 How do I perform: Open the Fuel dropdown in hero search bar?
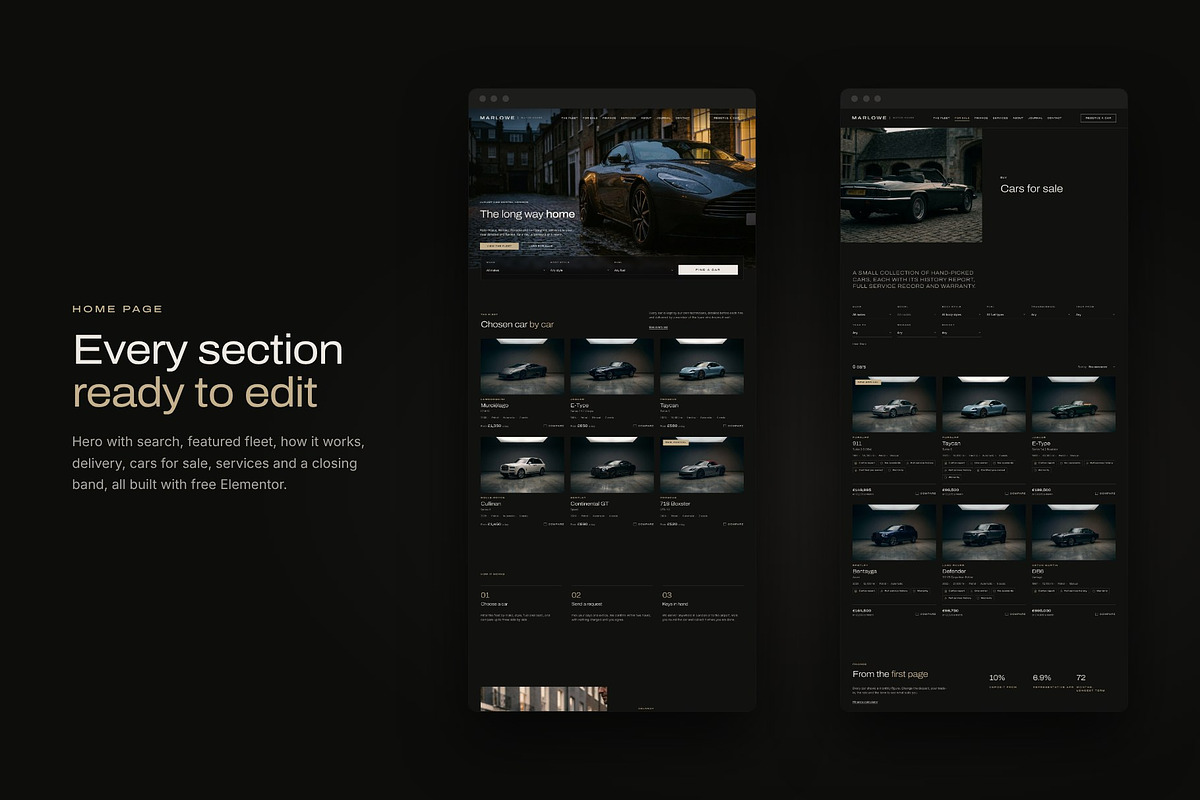tap(644, 270)
